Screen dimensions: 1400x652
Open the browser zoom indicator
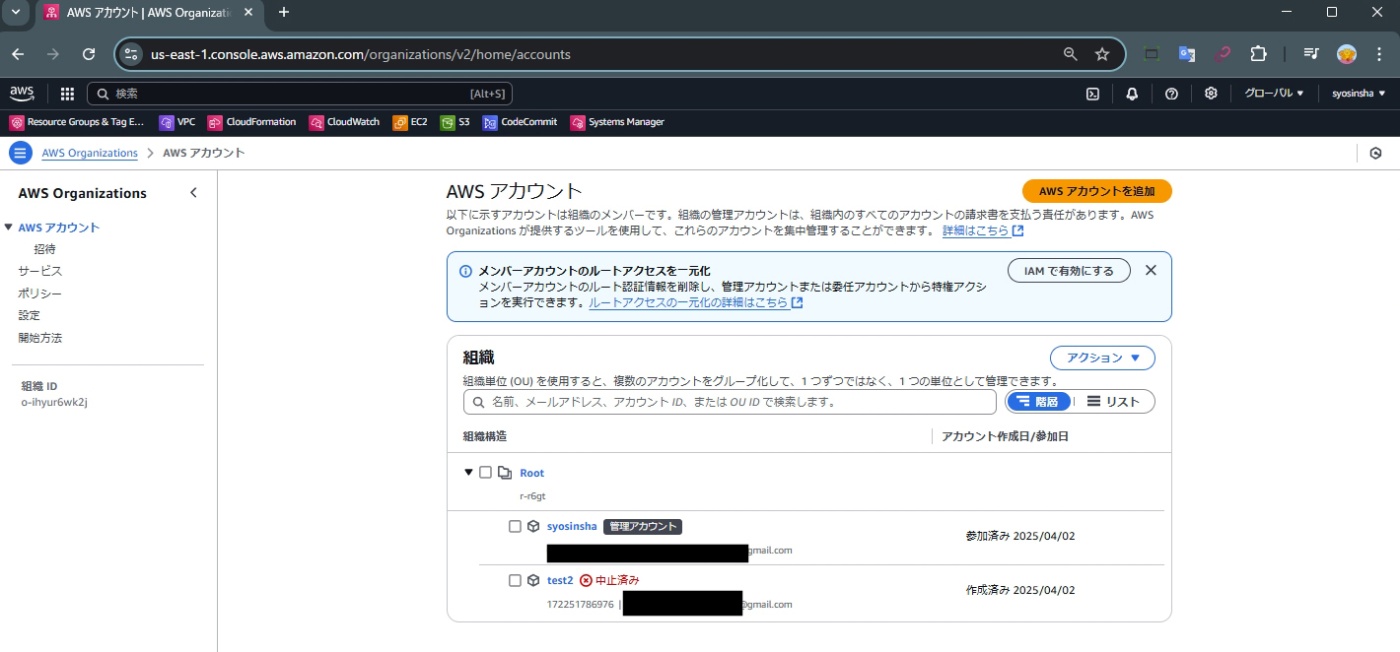(x=1070, y=54)
